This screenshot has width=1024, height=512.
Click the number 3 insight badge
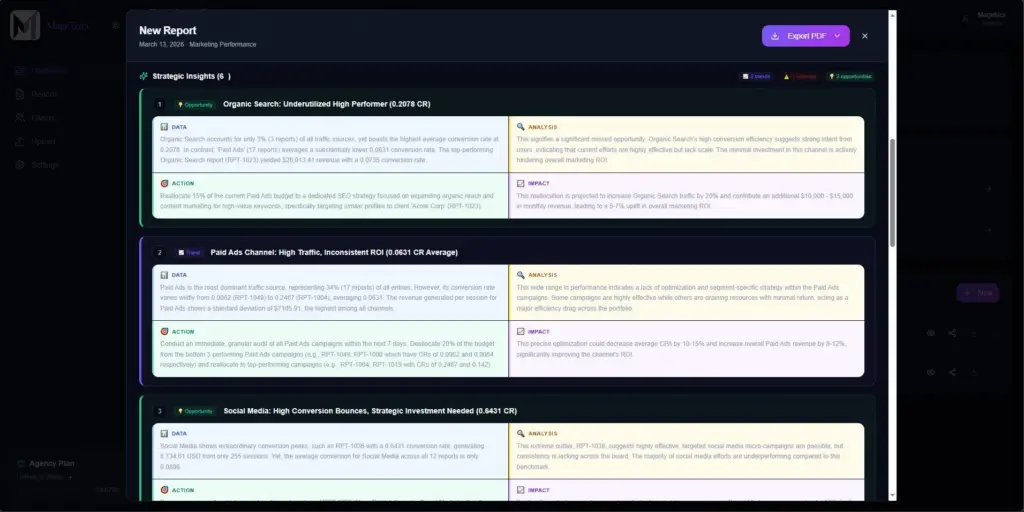[x=159, y=411]
